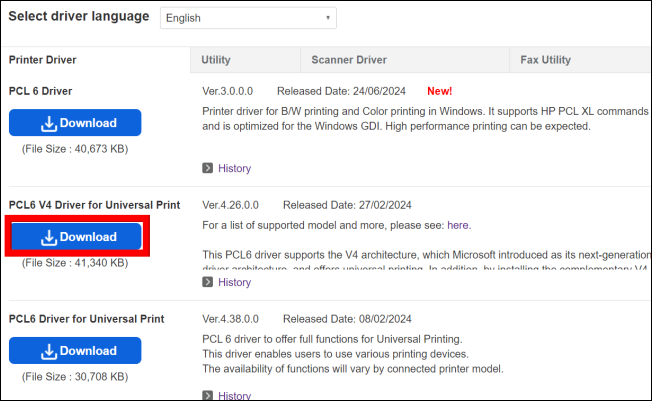Download the PCL 6 Driver
The image size is (652, 401).
(75, 123)
